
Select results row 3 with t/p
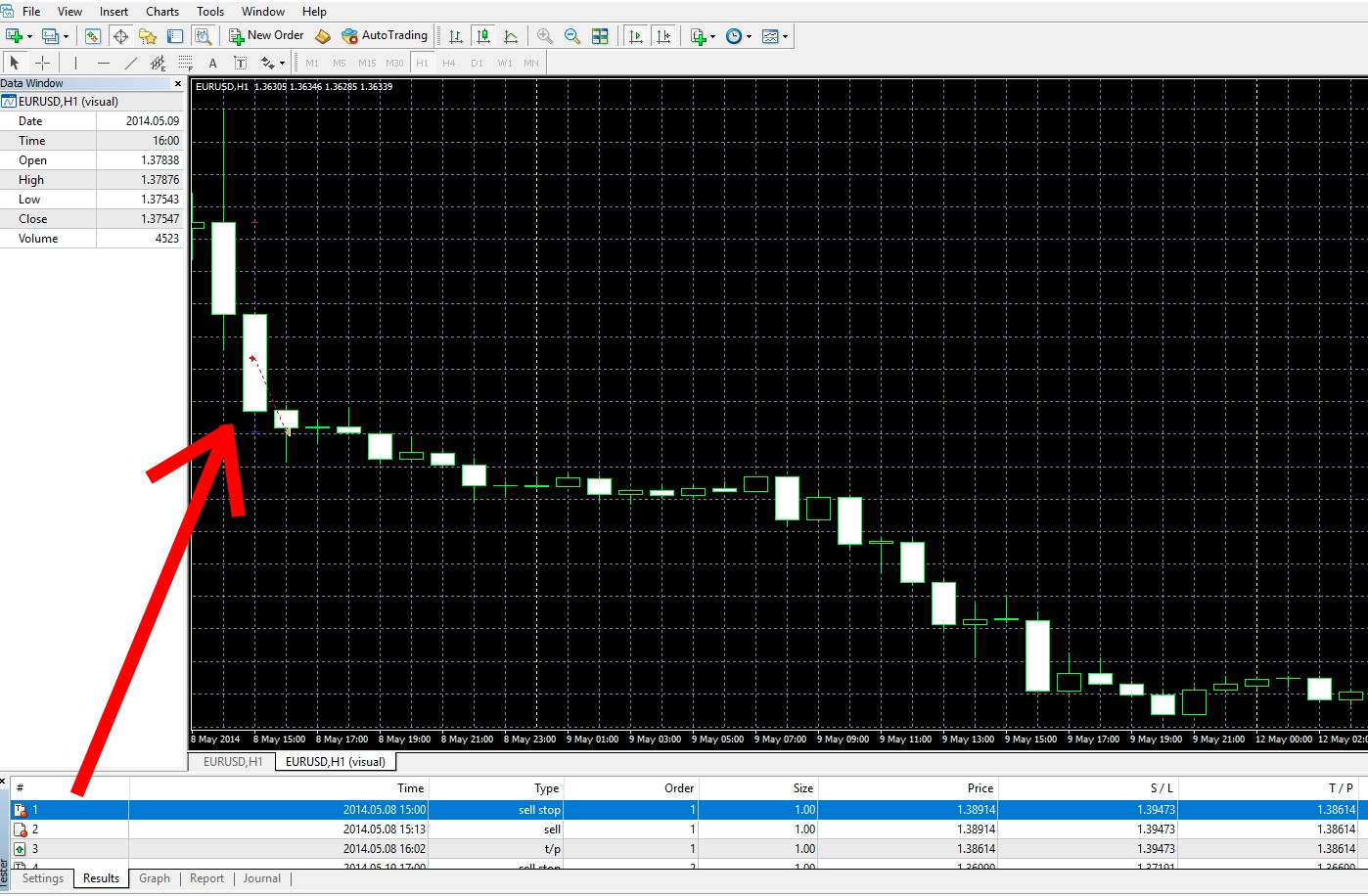click(688, 849)
